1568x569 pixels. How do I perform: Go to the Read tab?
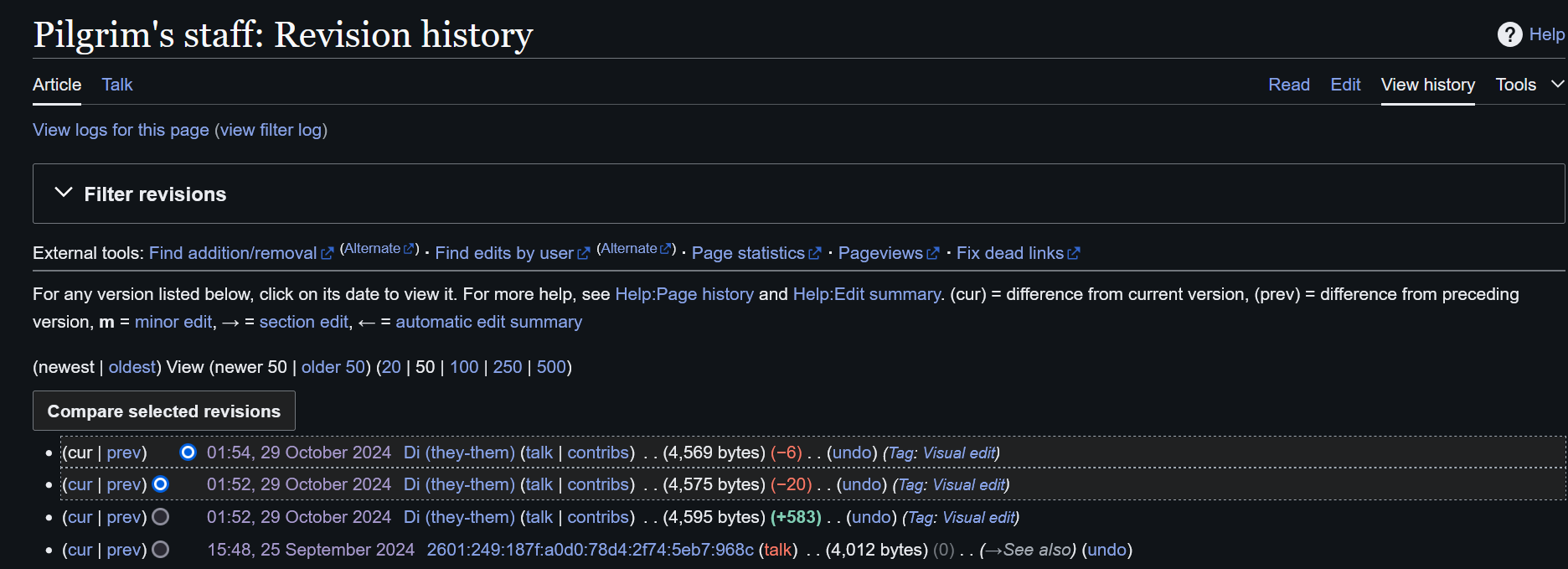point(1289,85)
